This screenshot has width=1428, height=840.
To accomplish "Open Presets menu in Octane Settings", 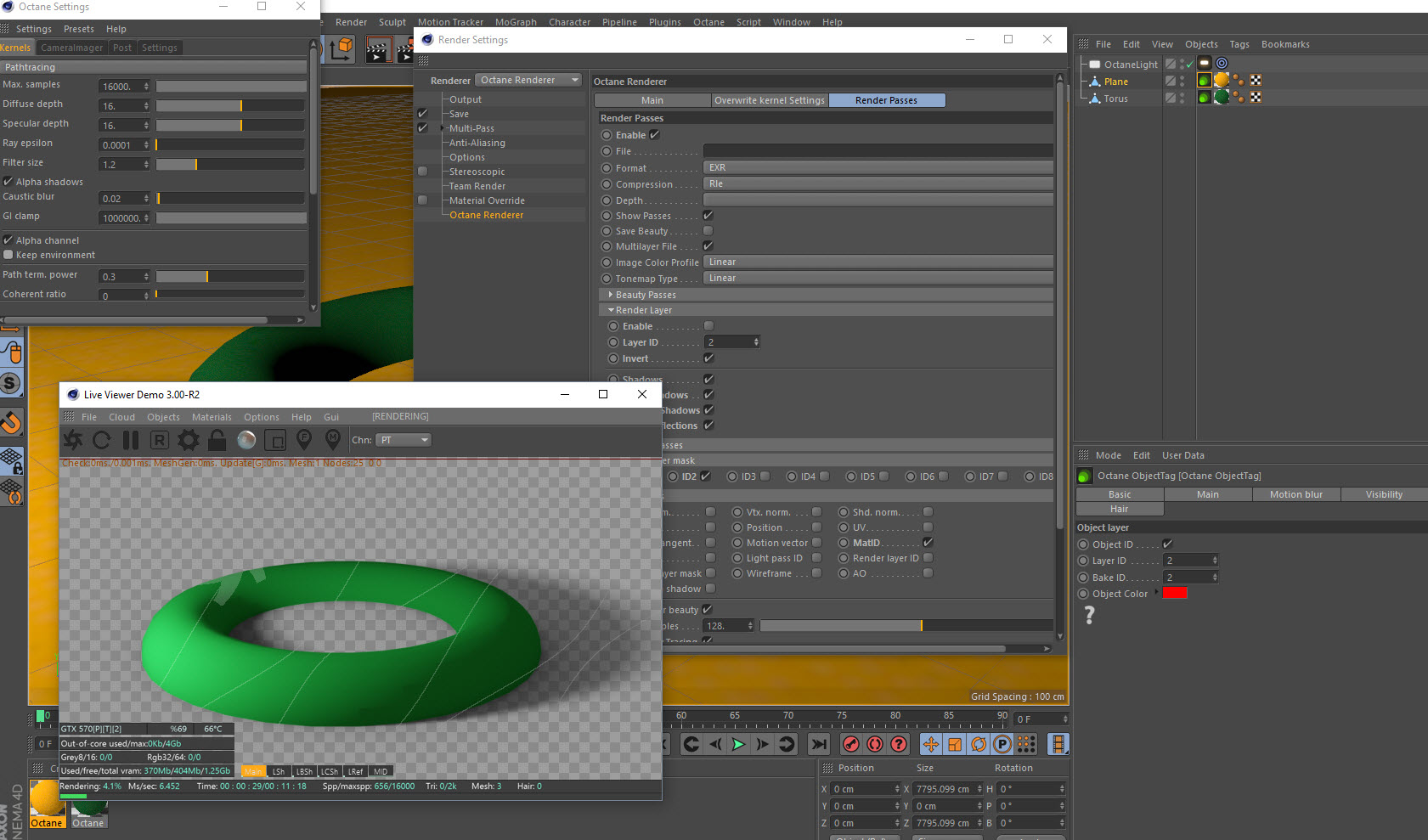I will [x=79, y=29].
